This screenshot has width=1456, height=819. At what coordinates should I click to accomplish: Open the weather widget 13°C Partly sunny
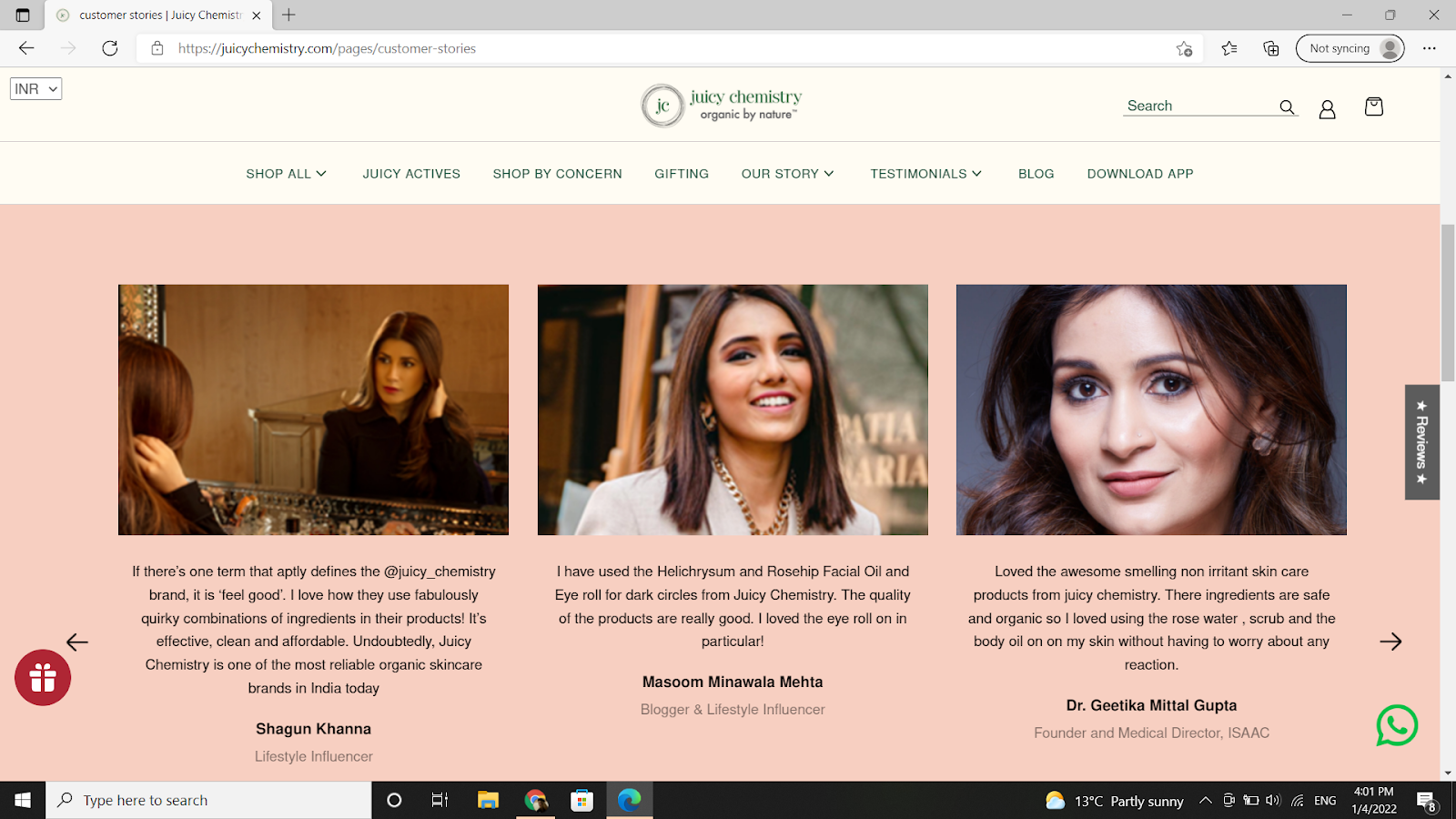pos(1115,801)
